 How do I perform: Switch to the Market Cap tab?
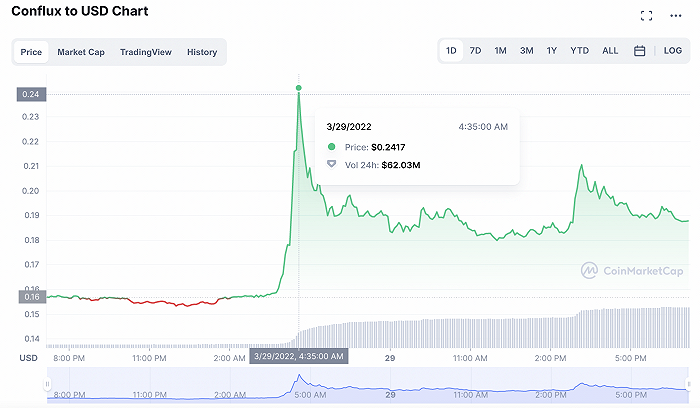point(81,52)
